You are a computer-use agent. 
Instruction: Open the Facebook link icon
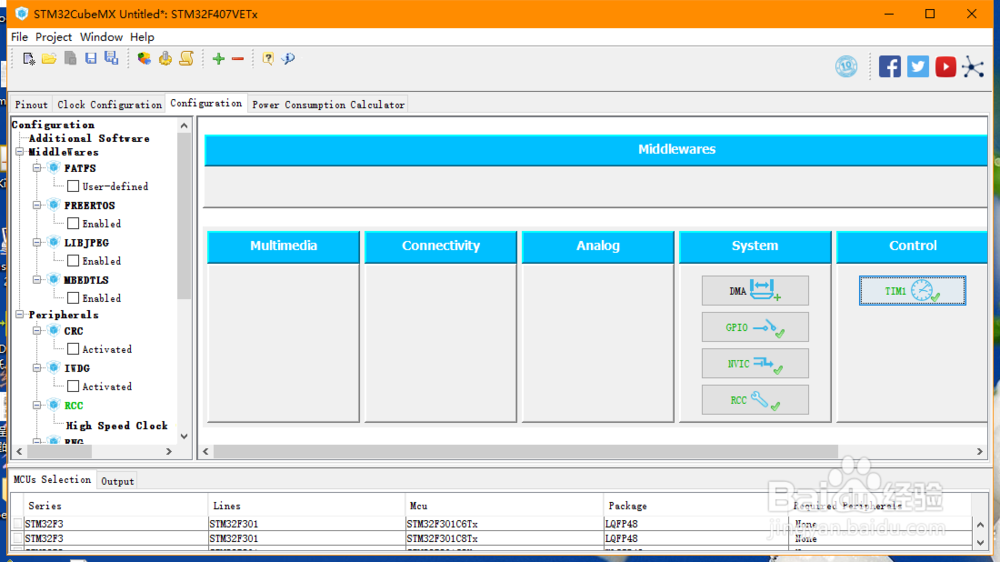click(x=890, y=66)
